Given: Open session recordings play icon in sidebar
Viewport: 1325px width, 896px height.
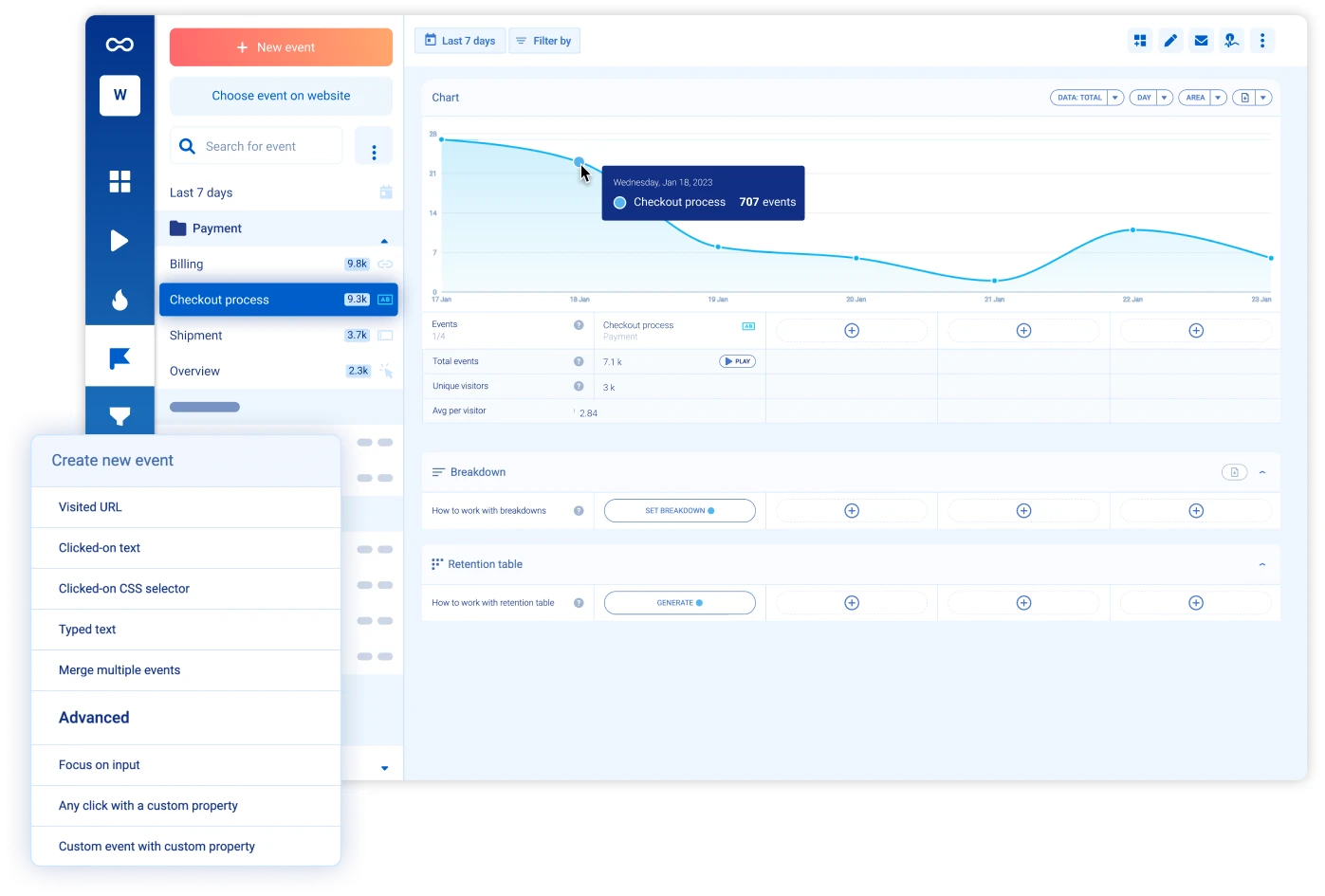Looking at the screenshot, I should (x=120, y=241).
